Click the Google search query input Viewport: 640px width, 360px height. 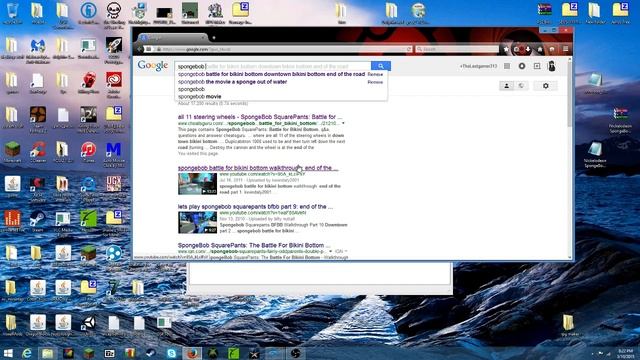pos(273,66)
